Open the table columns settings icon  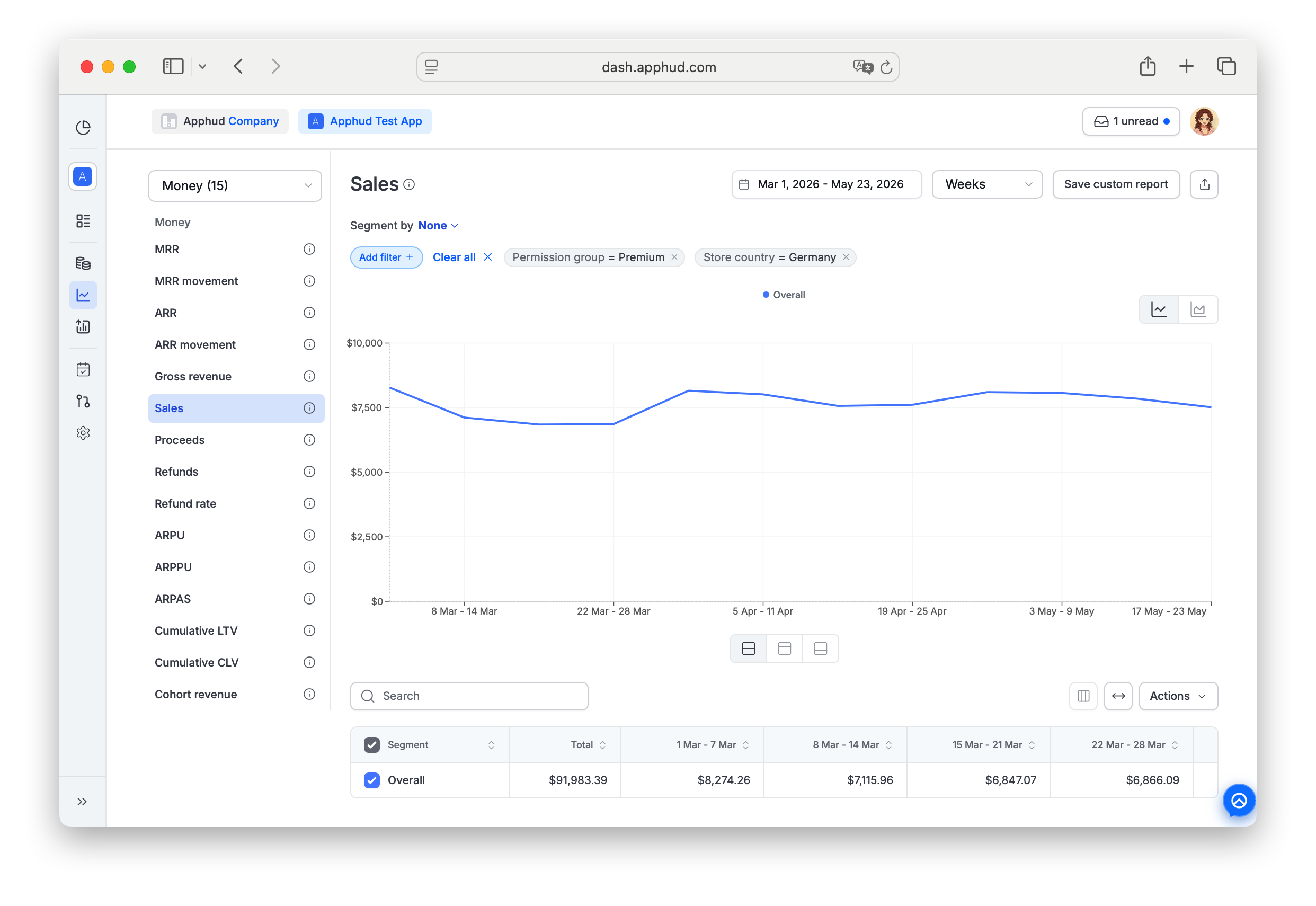click(1083, 696)
